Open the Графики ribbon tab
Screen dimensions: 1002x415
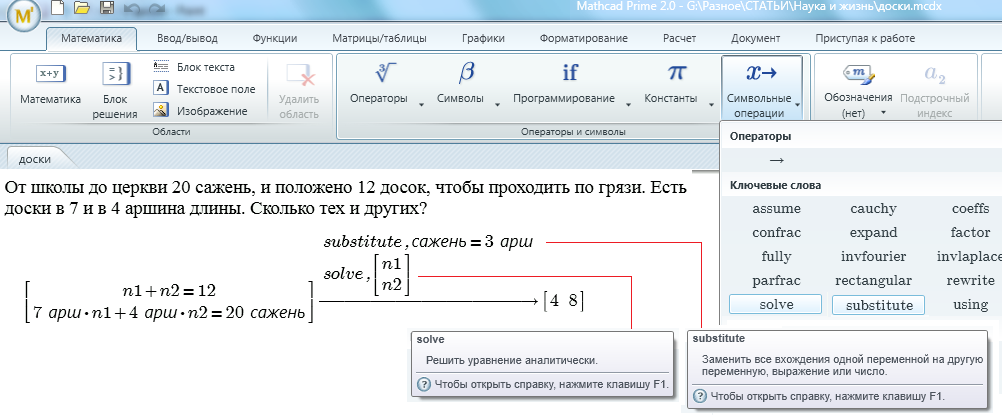(483, 38)
